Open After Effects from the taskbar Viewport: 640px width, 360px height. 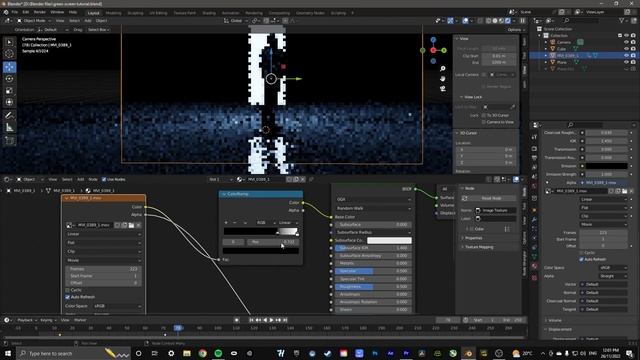coord(390,353)
